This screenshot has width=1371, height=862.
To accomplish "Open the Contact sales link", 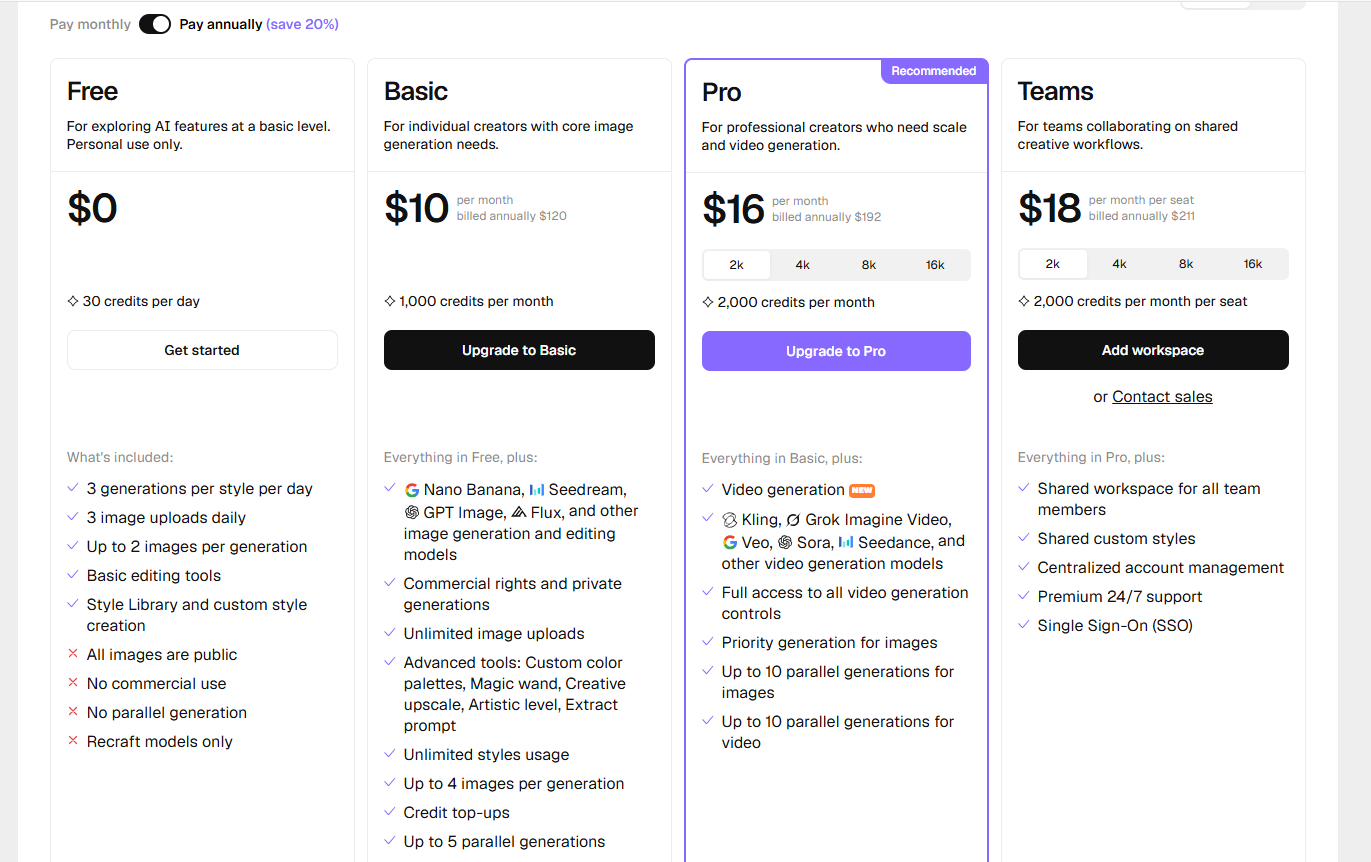I will 1162,396.
